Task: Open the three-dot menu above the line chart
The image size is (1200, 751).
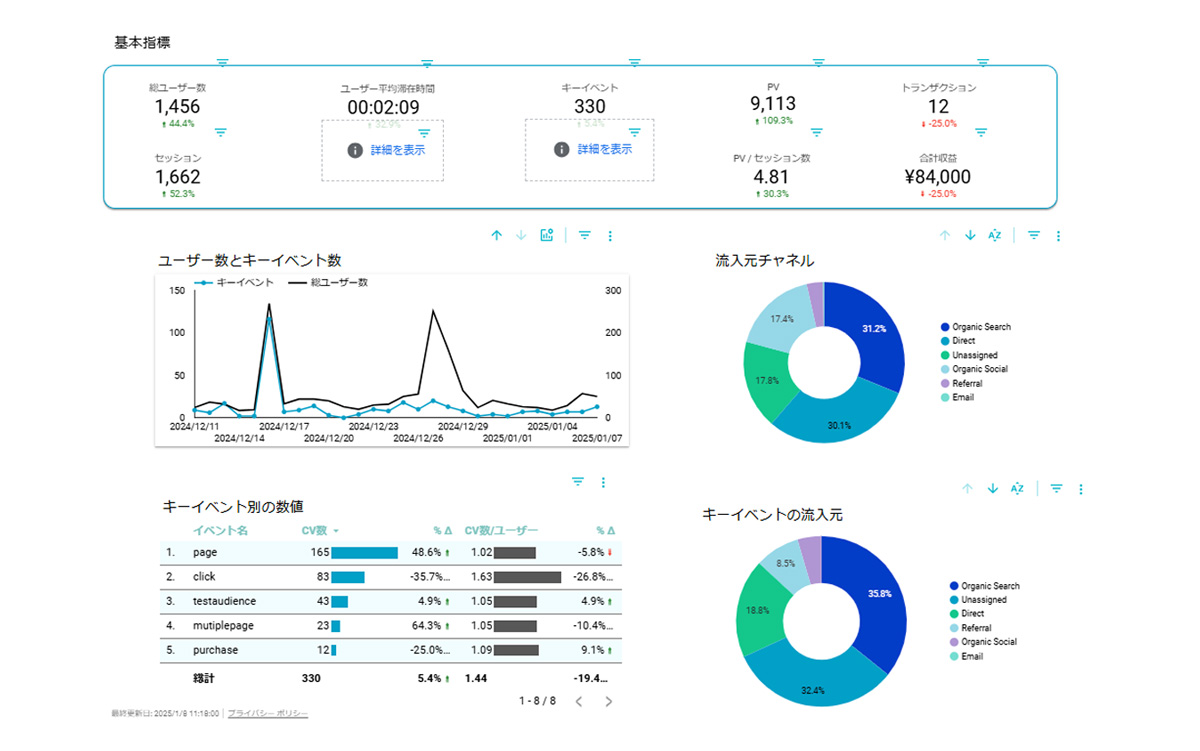Action: click(610, 236)
